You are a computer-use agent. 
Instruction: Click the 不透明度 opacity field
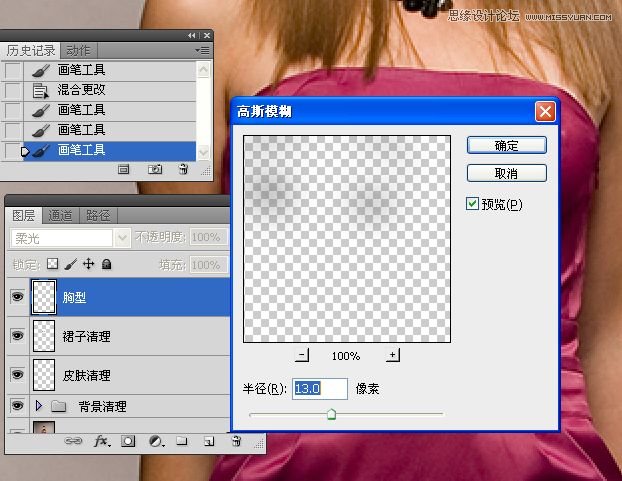pyautogui.click(x=209, y=237)
